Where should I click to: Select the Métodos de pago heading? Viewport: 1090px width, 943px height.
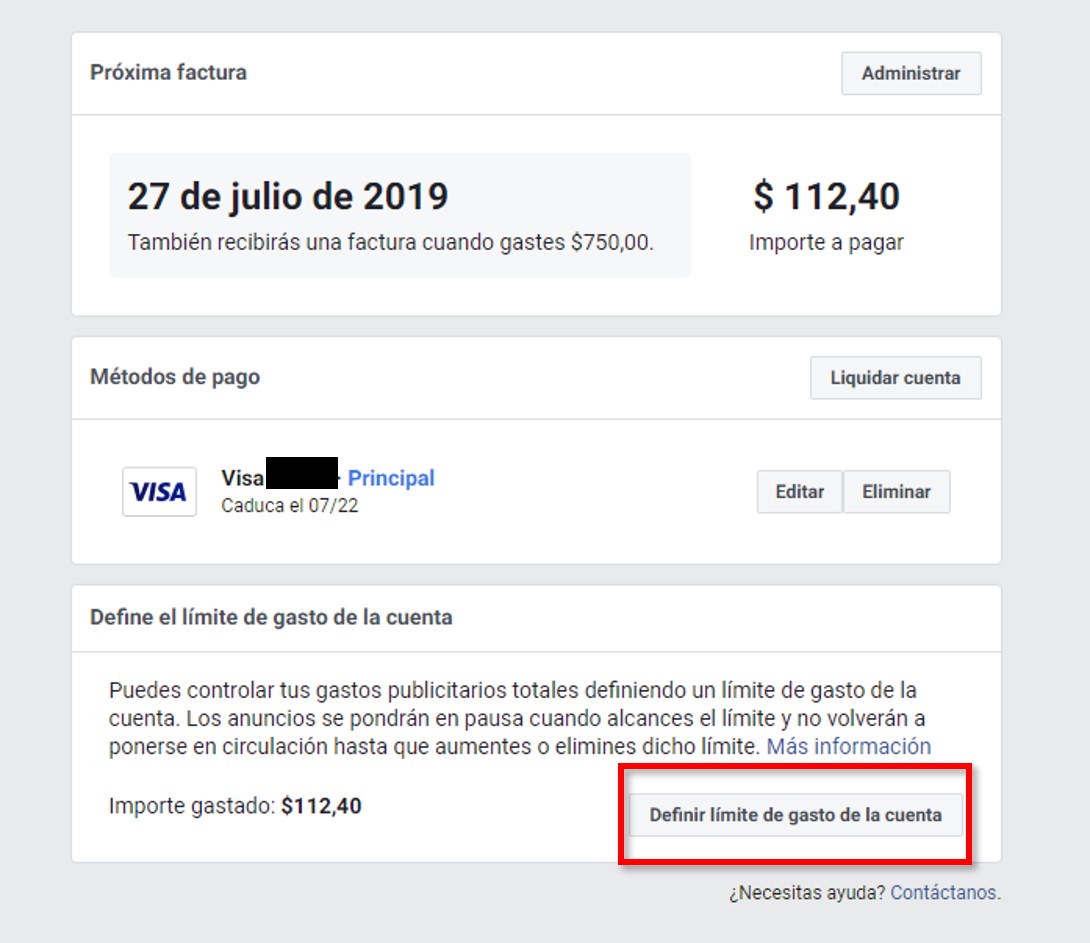point(174,377)
